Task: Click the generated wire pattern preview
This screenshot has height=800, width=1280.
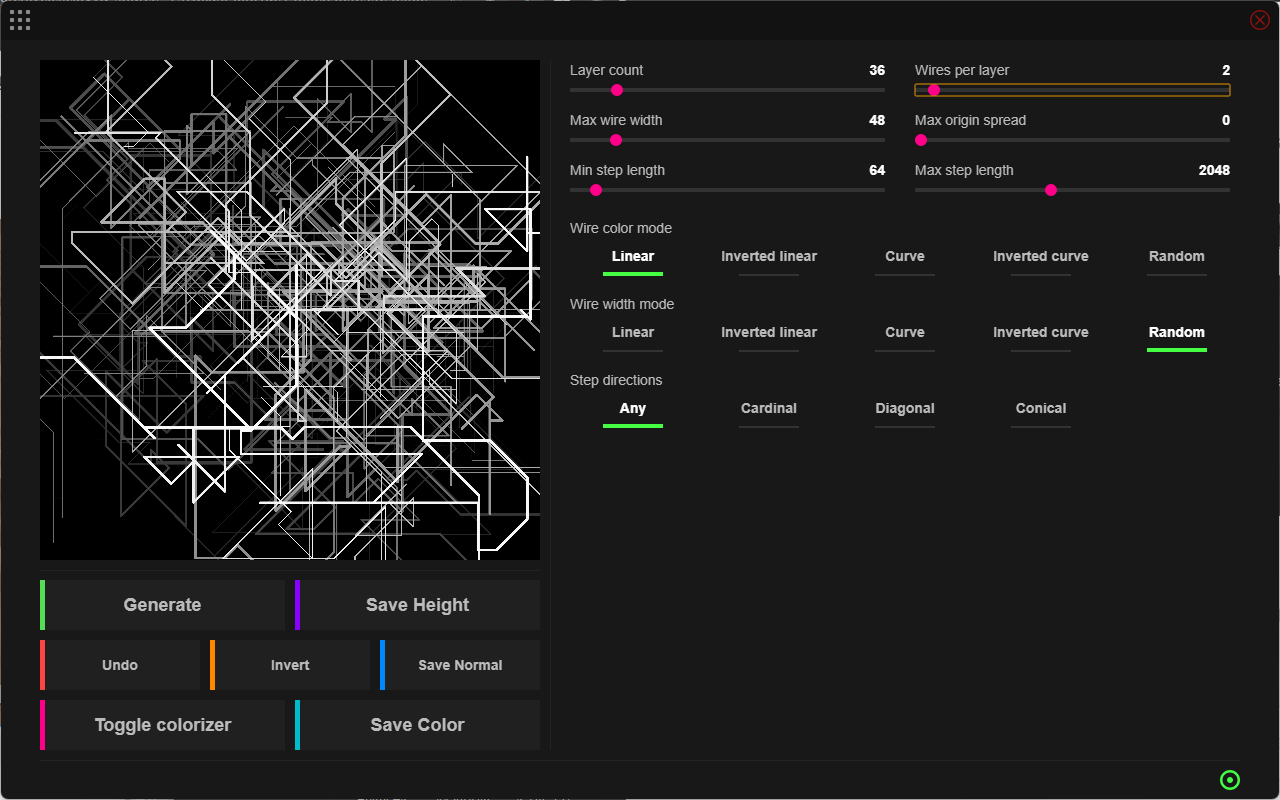Action: point(290,310)
